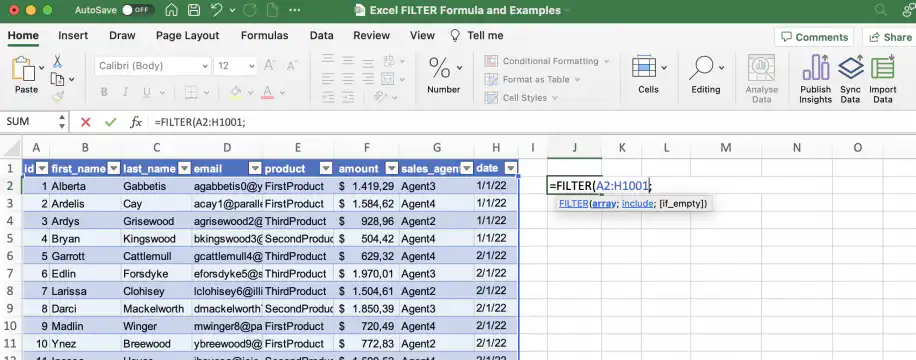The image size is (916, 360).
Task: Open the first_name filter dropdown
Action: [x=114, y=169]
